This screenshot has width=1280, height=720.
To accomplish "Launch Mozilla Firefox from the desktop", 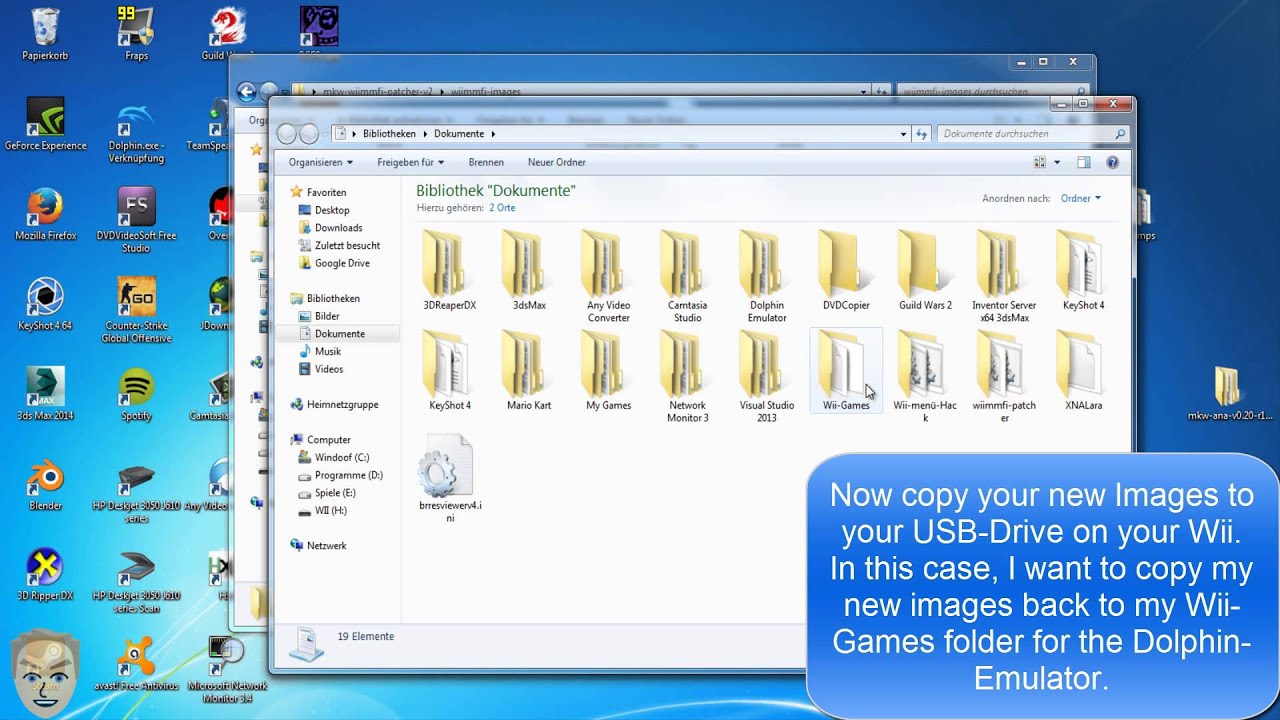I will pyautogui.click(x=45, y=214).
